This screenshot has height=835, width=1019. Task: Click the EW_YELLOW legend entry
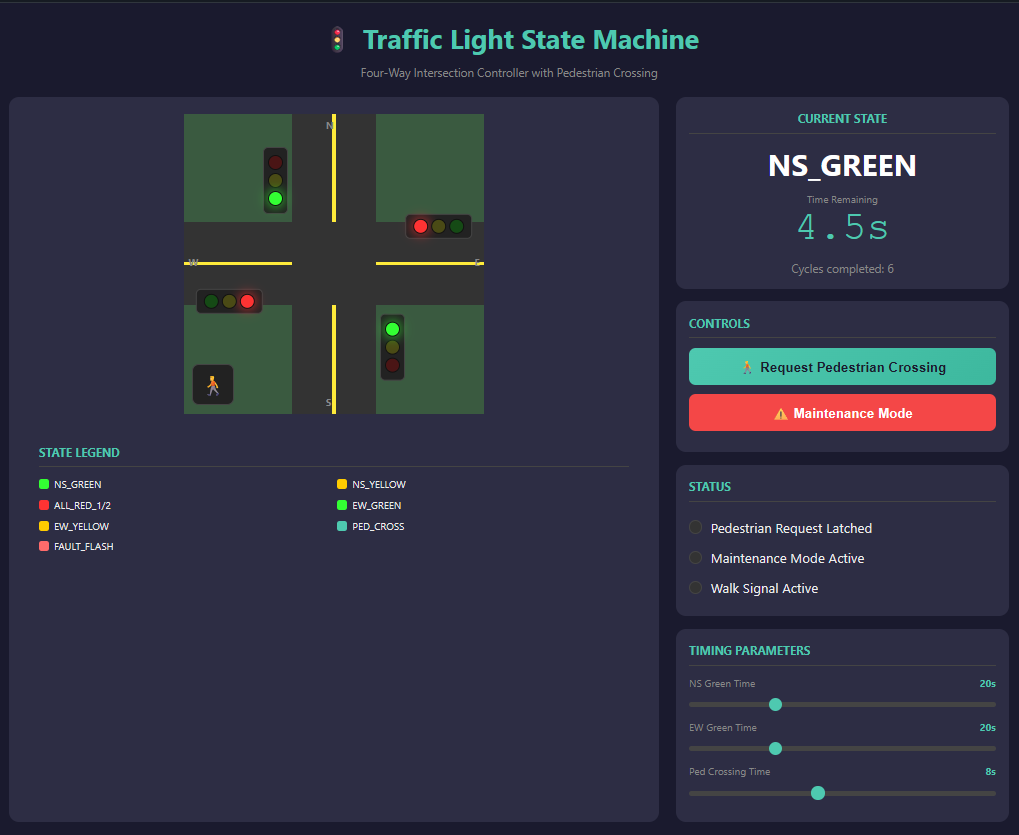(81, 526)
